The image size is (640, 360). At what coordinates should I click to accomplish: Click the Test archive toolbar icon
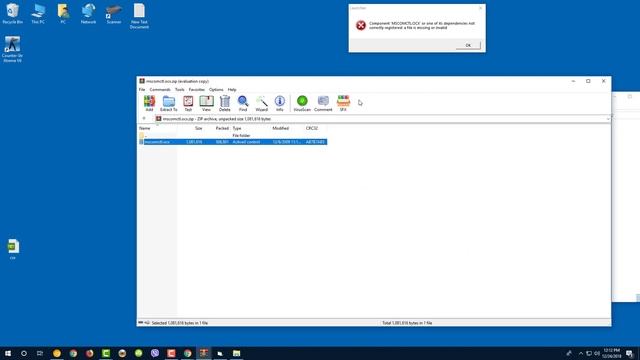click(188, 103)
